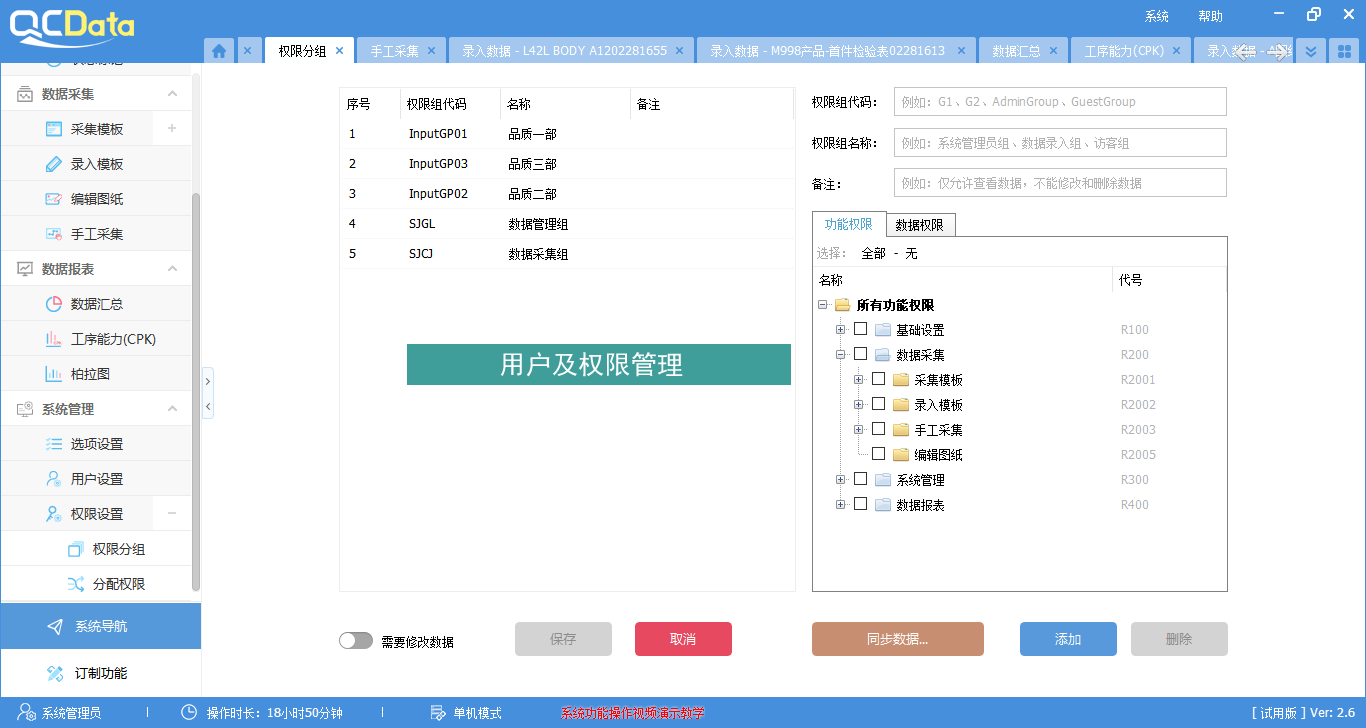Image resolution: width=1366 pixels, height=728 pixels.
Task: Click the apps grid icon top right
Action: point(1344,49)
